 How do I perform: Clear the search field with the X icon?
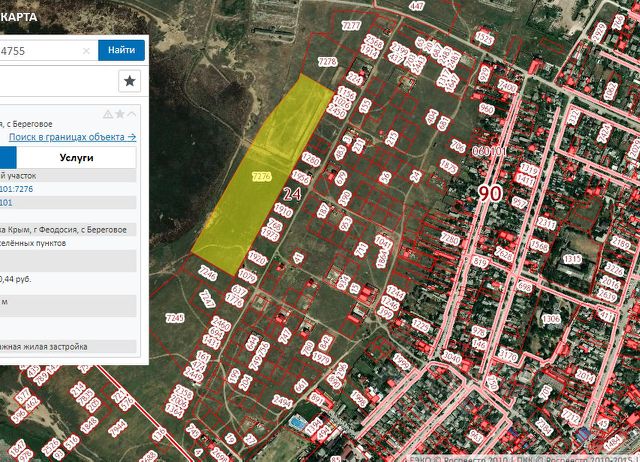86,50
